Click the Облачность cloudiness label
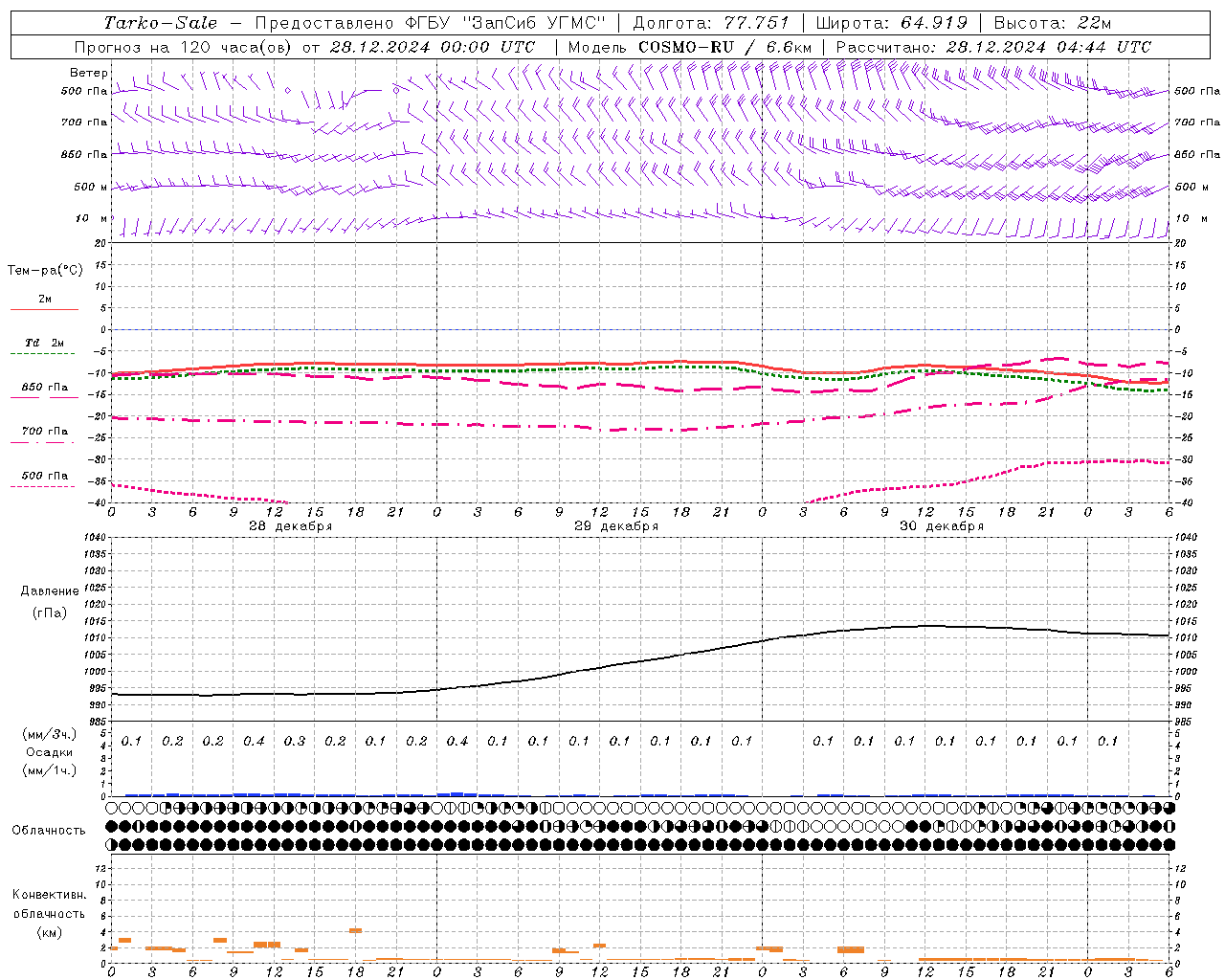 point(49,830)
